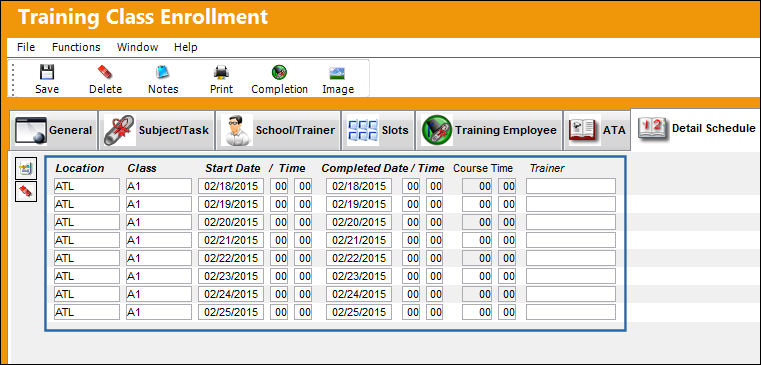The width and height of the screenshot is (761, 365).
Task: Click course time hours field in 02/25/2015 row
Action: pyautogui.click(x=477, y=312)
